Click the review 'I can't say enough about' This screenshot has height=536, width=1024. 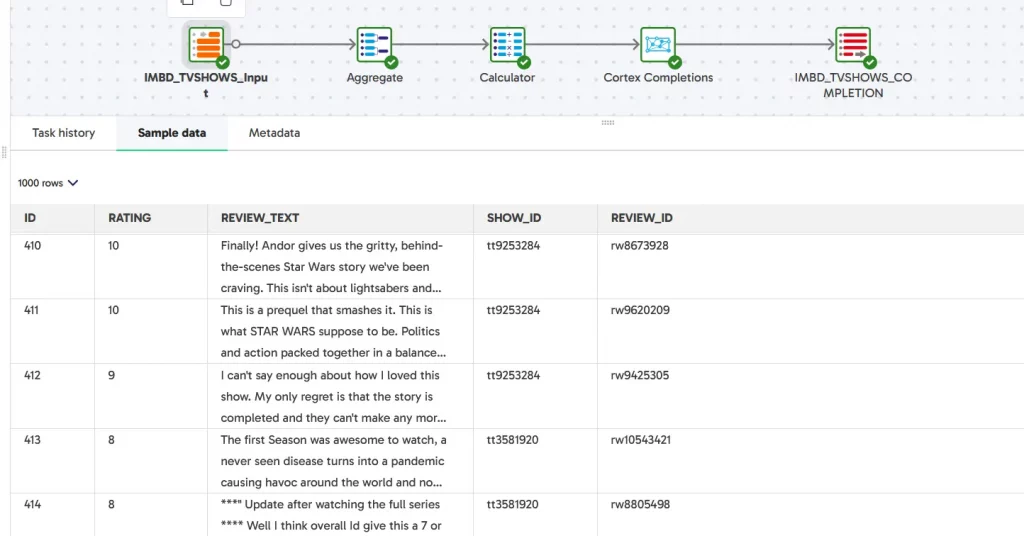[x=333, y=396]
